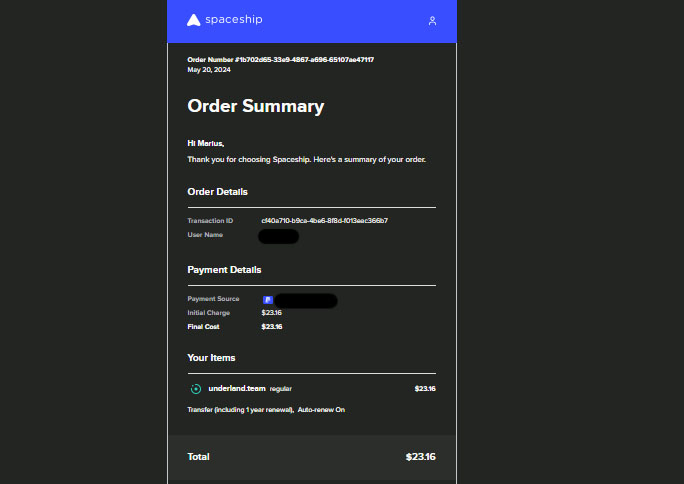Click the Order Number text
The width and height of the screenshot is (684, 484).
coord(280,60)
